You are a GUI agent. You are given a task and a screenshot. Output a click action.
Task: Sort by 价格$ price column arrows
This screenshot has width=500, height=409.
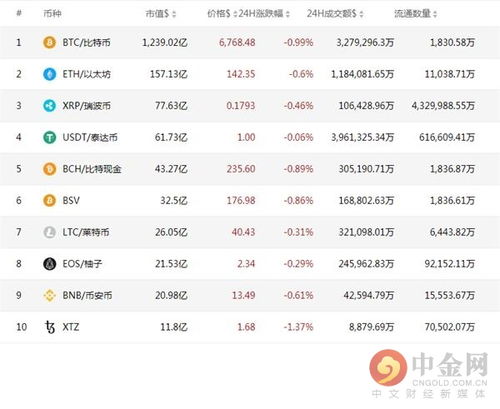(x=235, y=14)
